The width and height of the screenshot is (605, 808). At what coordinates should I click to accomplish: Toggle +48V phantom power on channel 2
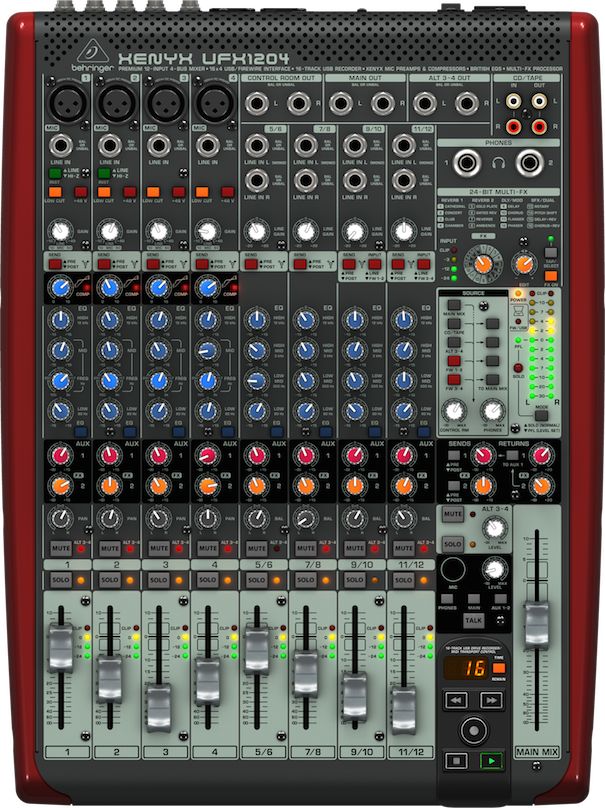pyautogui.click(x=129, y=192)
